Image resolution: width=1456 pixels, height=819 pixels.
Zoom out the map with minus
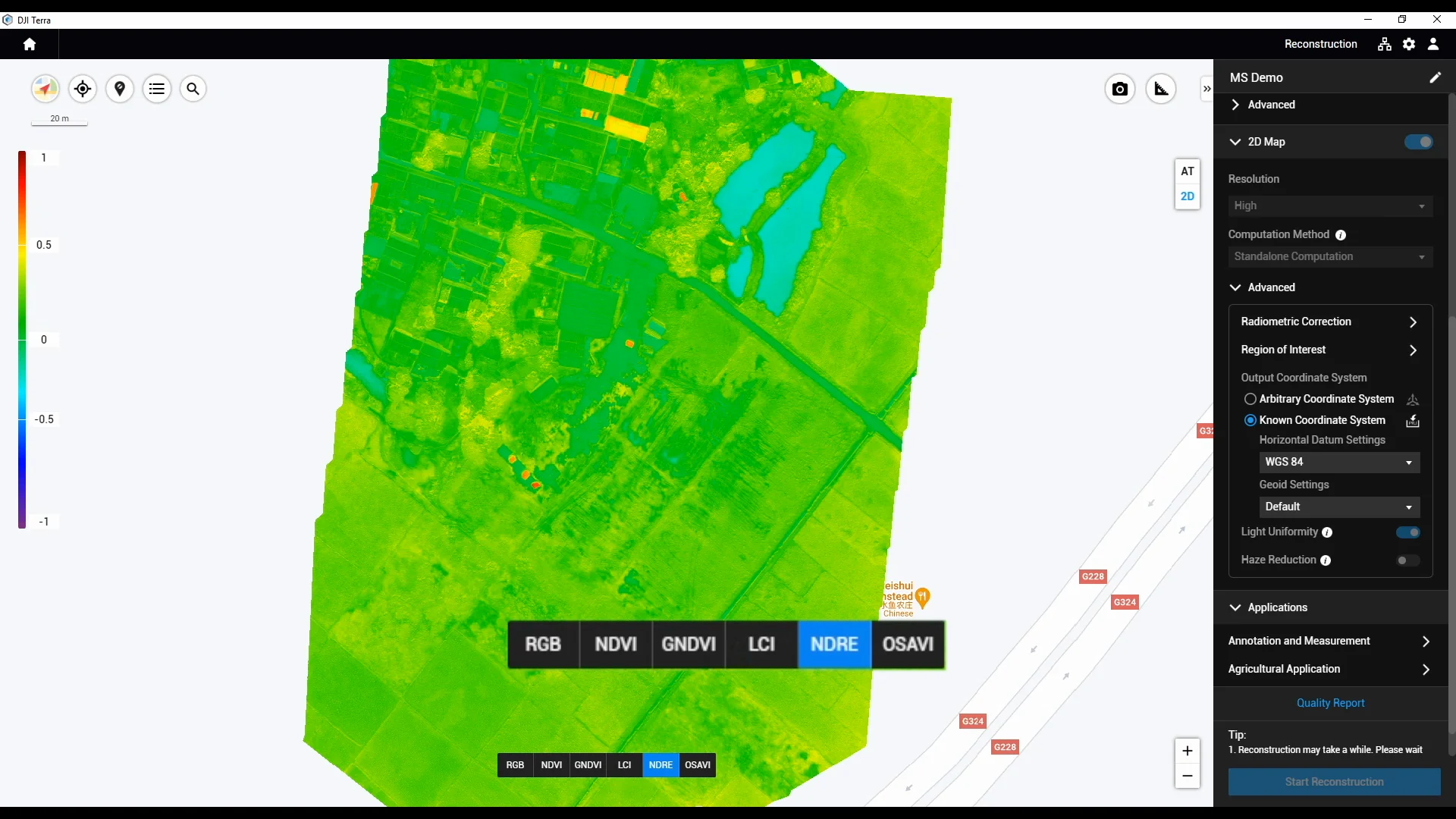point(1188,776)
